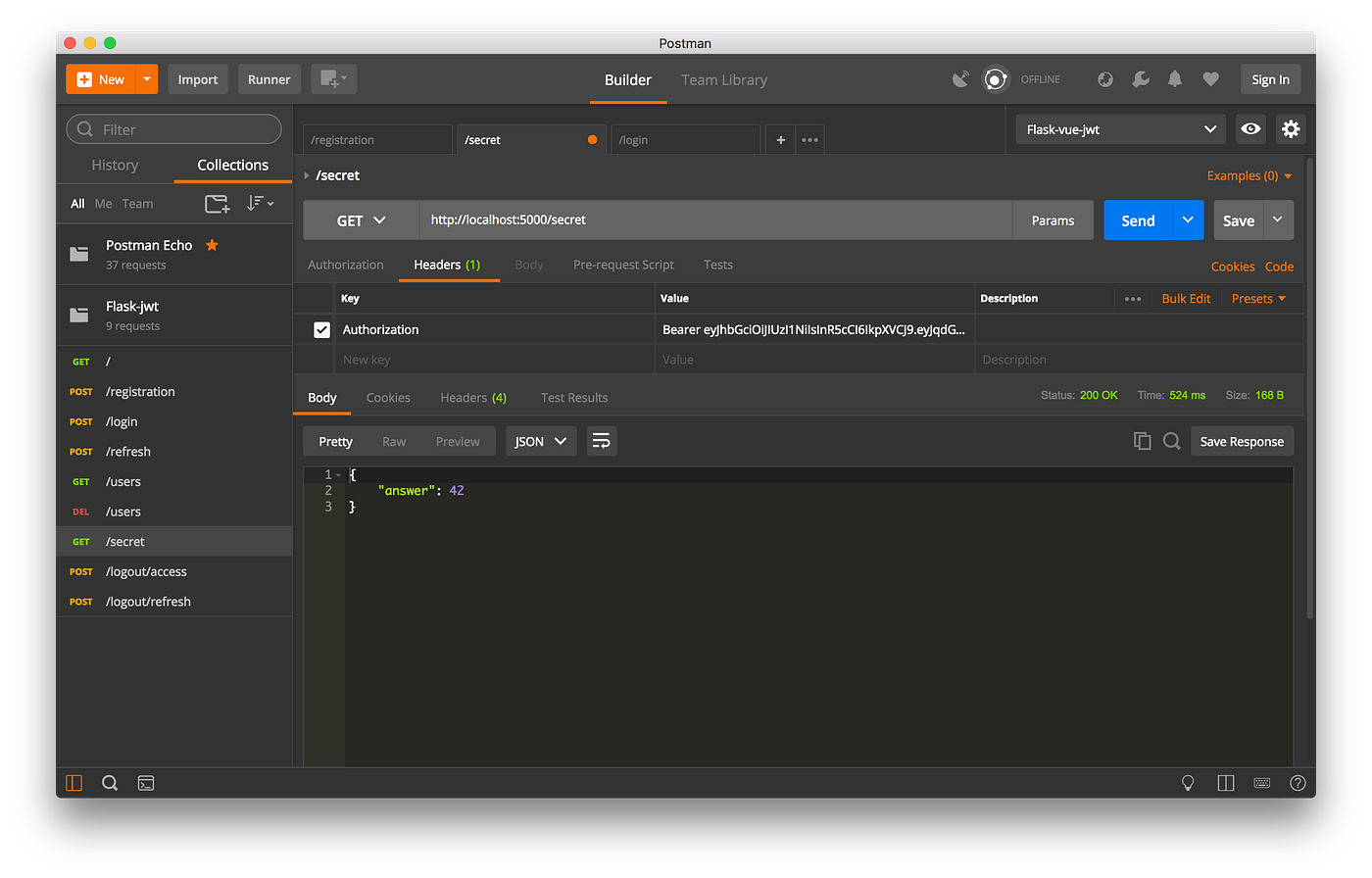Viewport: 1372px width, 878px height.
Task: Open find magnifier in status bar
Action: [110, 783]
